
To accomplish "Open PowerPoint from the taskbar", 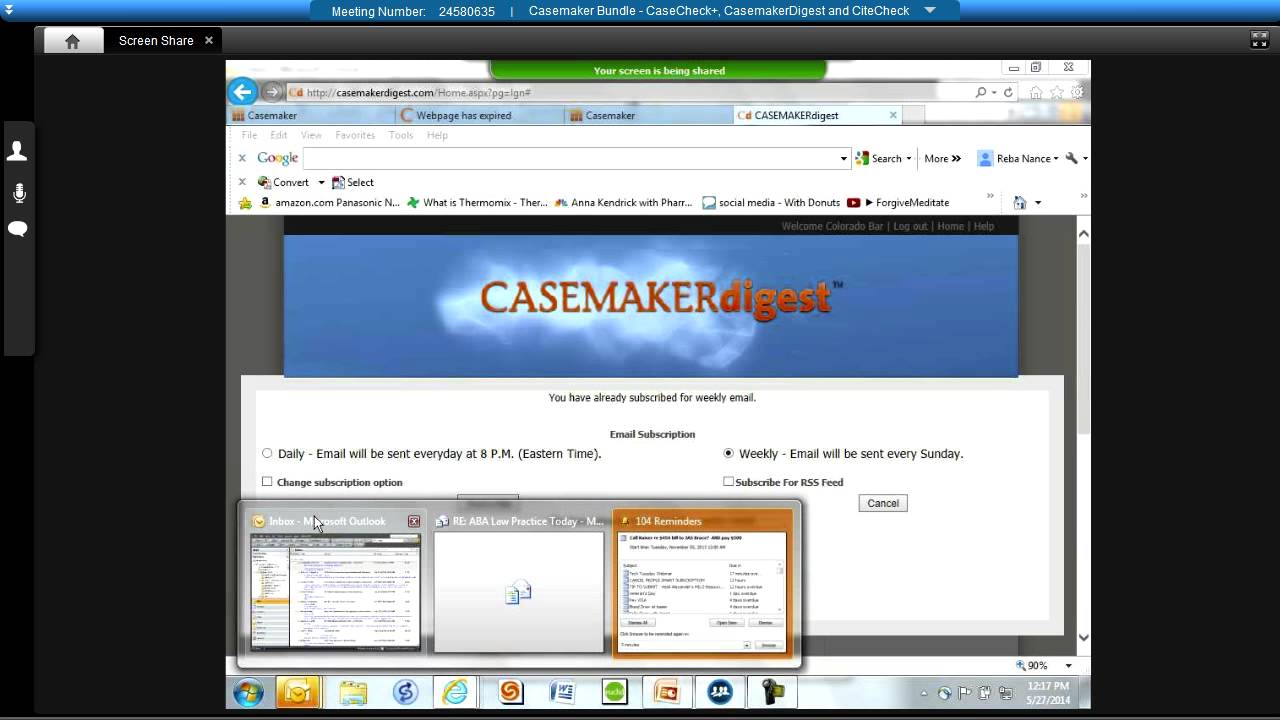I will tap(666, 692).
